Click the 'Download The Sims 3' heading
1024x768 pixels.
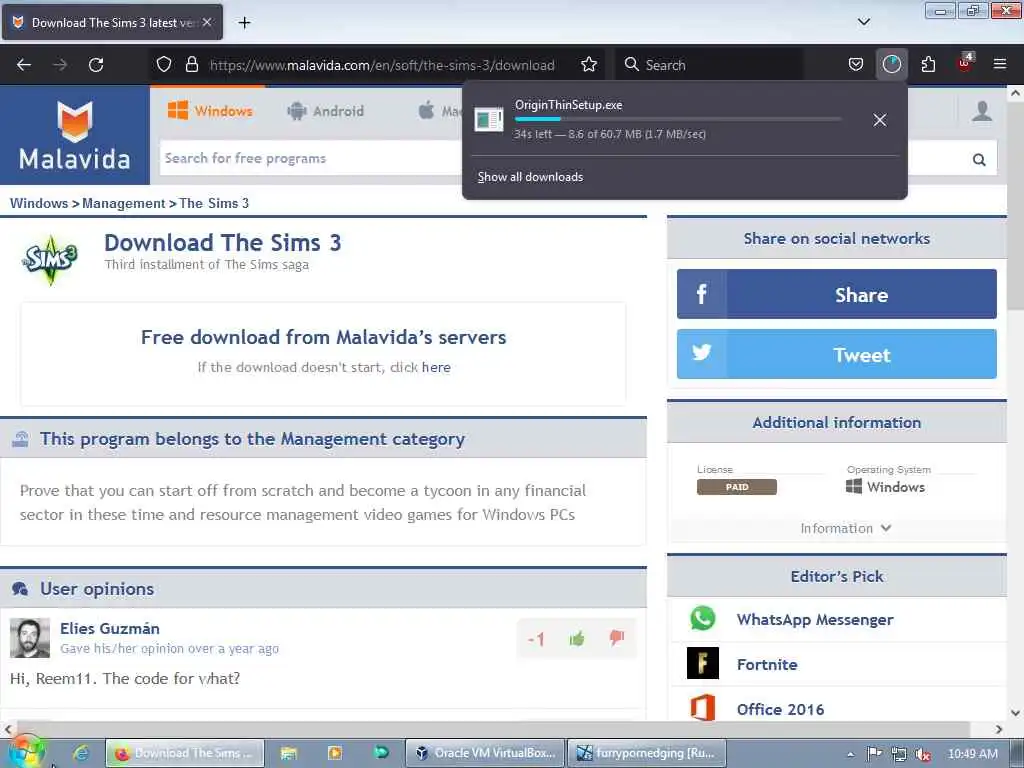pos(223,243)
